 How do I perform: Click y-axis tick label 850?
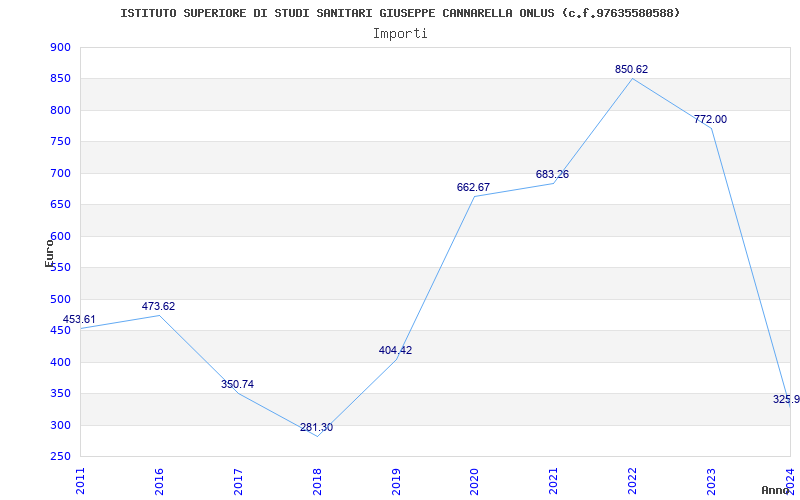click(x=60, y=79)
